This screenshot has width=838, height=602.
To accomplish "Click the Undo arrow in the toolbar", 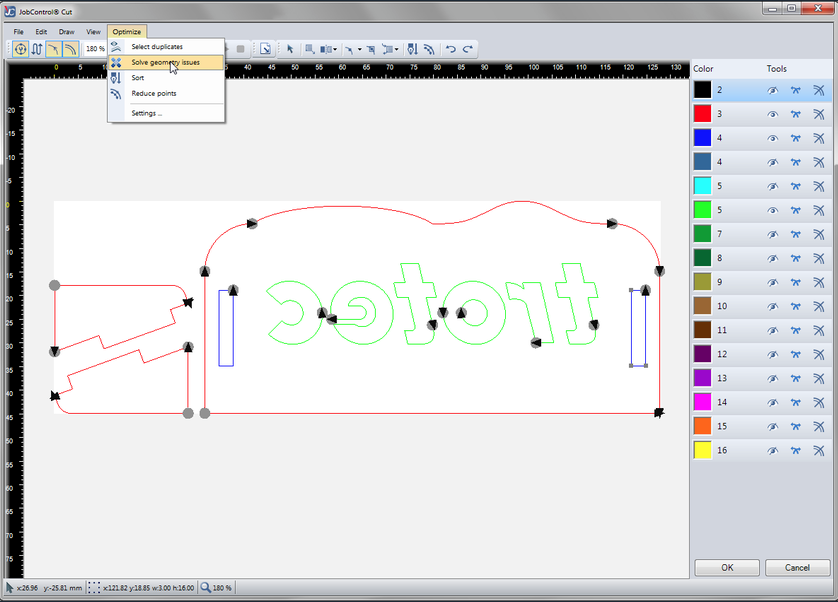I will 450,48.
